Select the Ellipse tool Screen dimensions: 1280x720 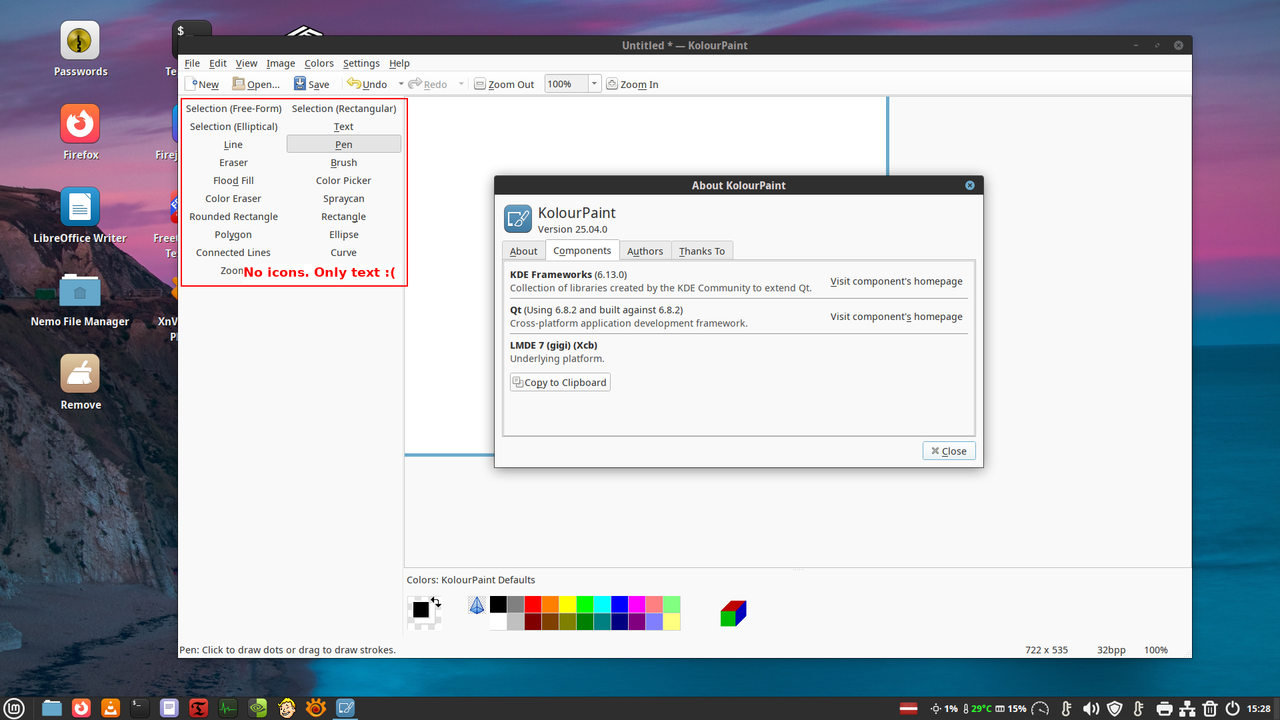tap(344, 234)
